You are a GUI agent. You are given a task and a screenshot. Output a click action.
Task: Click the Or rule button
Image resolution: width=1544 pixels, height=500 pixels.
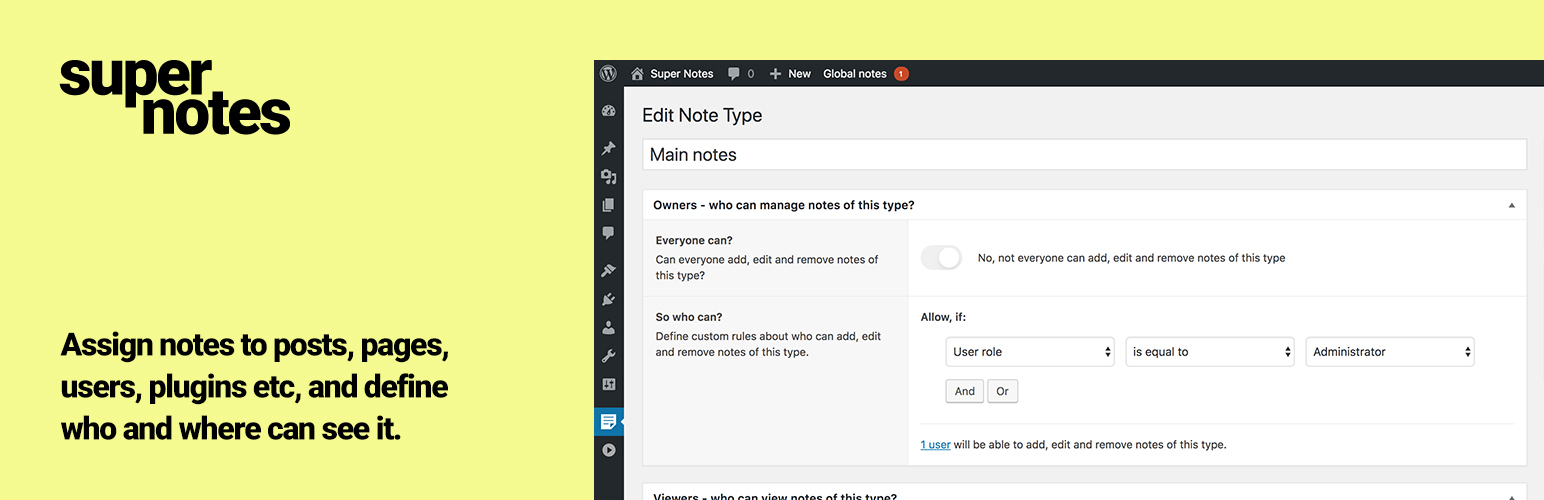pyautogui.click(x=1003, y=391)
